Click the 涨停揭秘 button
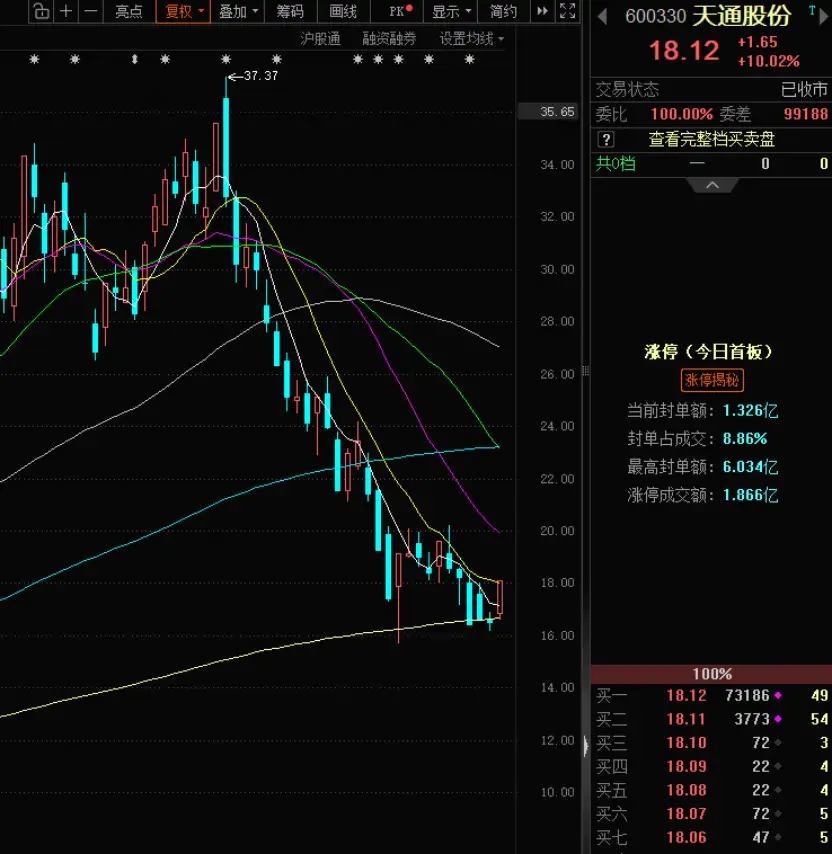Image resolution: width=832 pixels, height=854 pixels. [x=712, y=380]
